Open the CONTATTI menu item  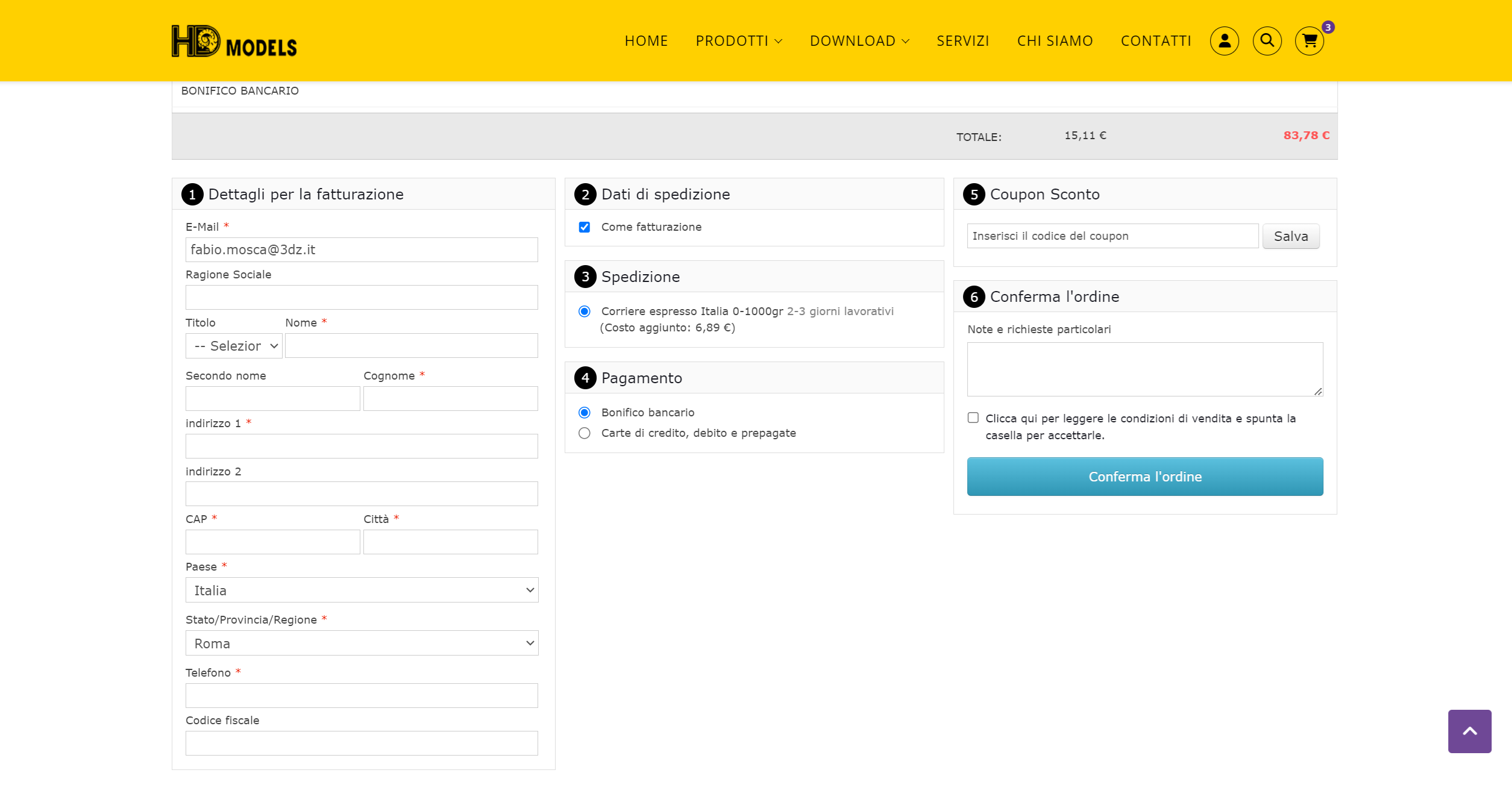click(1156, 41)
